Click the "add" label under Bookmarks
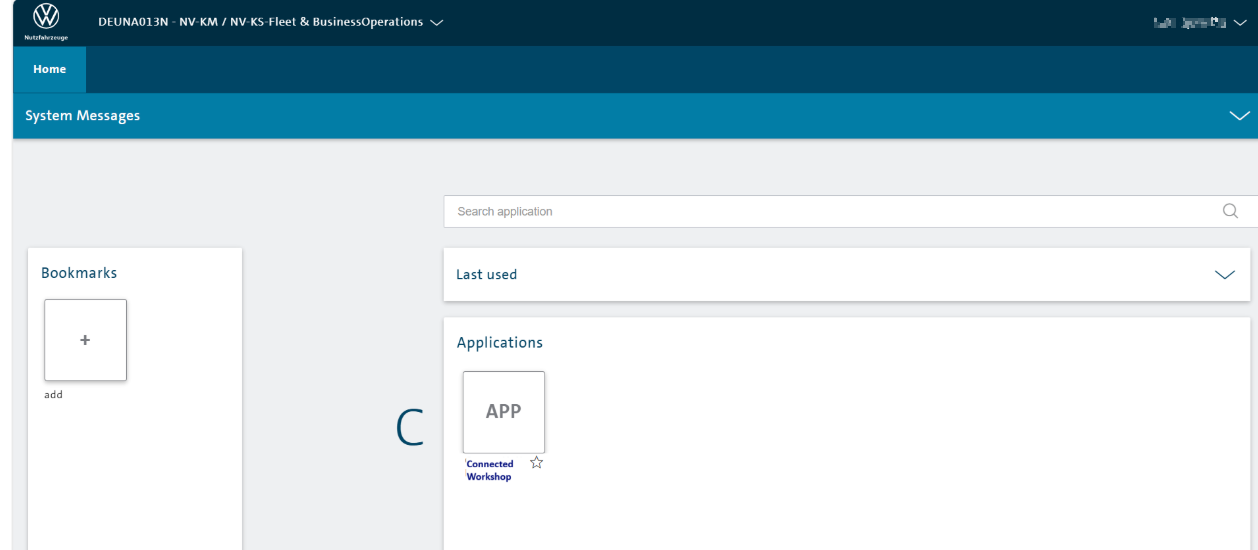The image size is (1258, 550). click(x=53, y=395)
